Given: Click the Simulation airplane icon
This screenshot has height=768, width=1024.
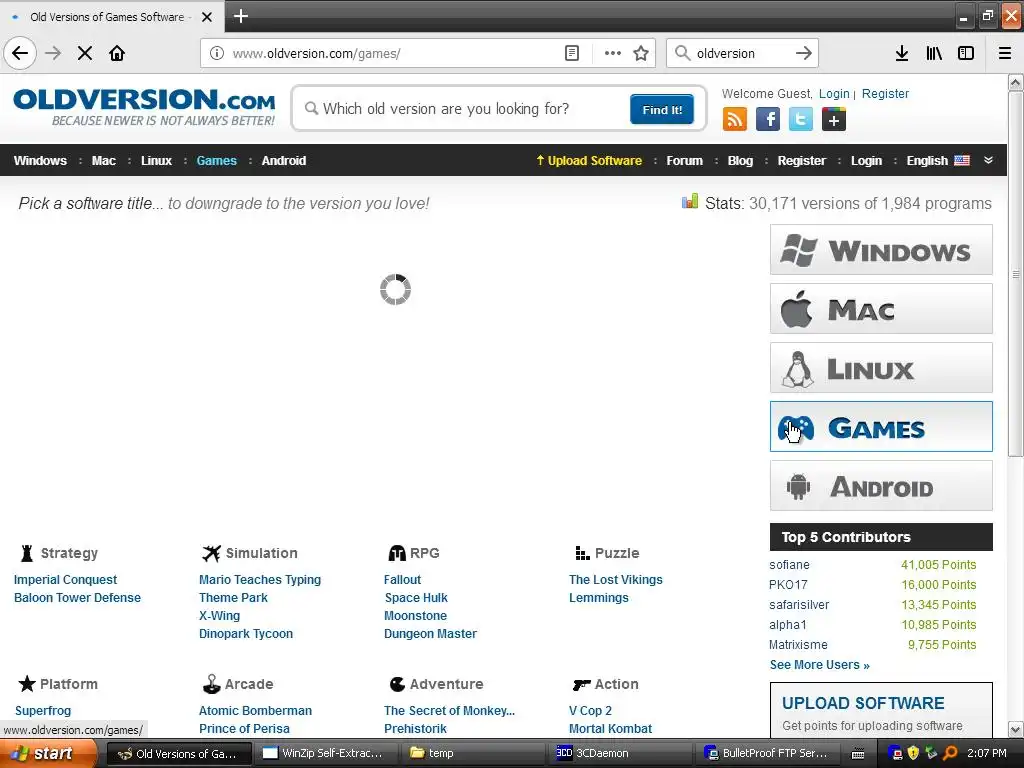Looking at the screenshot, I should [x=211, y=553].
